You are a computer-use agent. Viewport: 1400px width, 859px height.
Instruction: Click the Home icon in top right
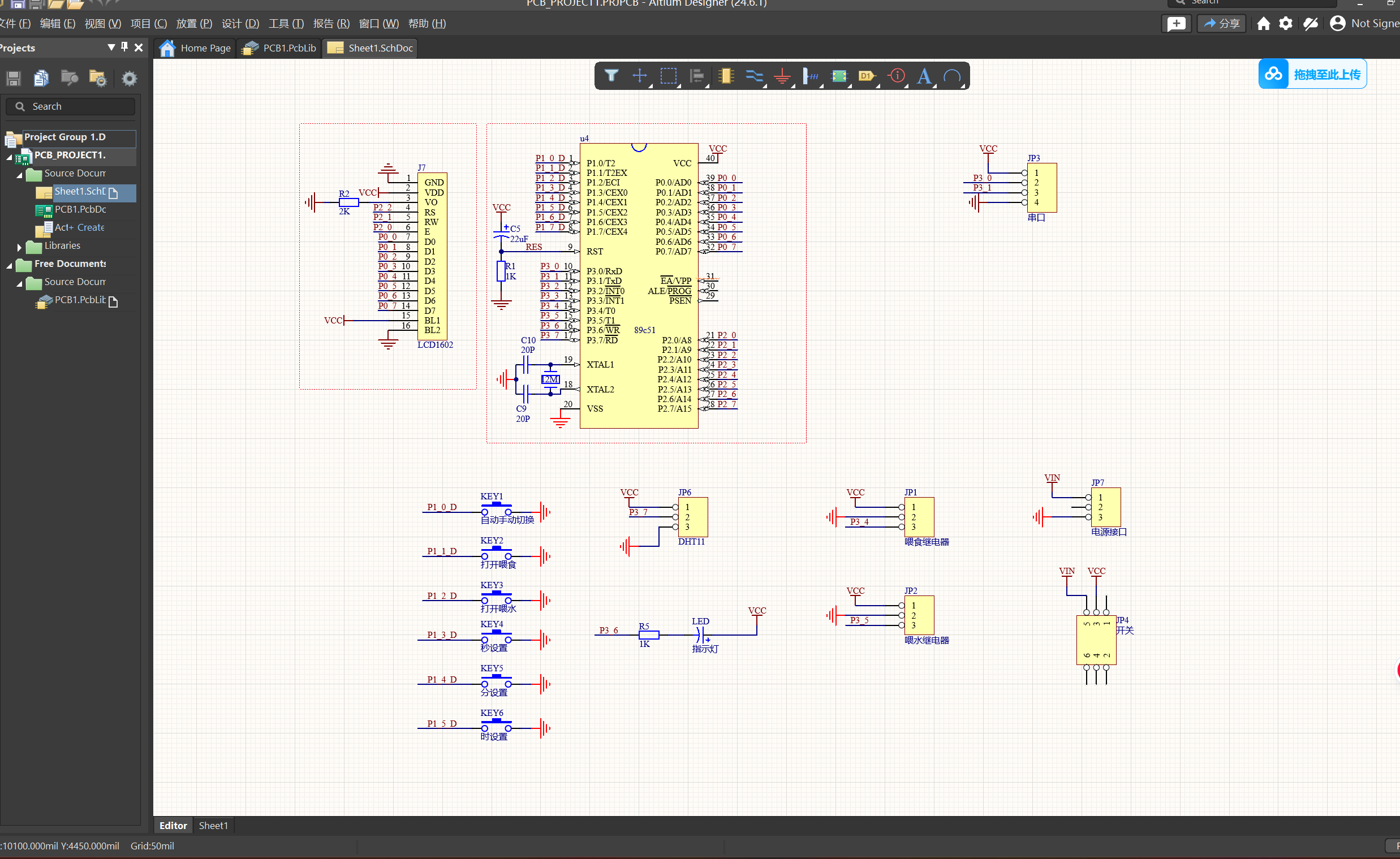tap(1264, 24)
